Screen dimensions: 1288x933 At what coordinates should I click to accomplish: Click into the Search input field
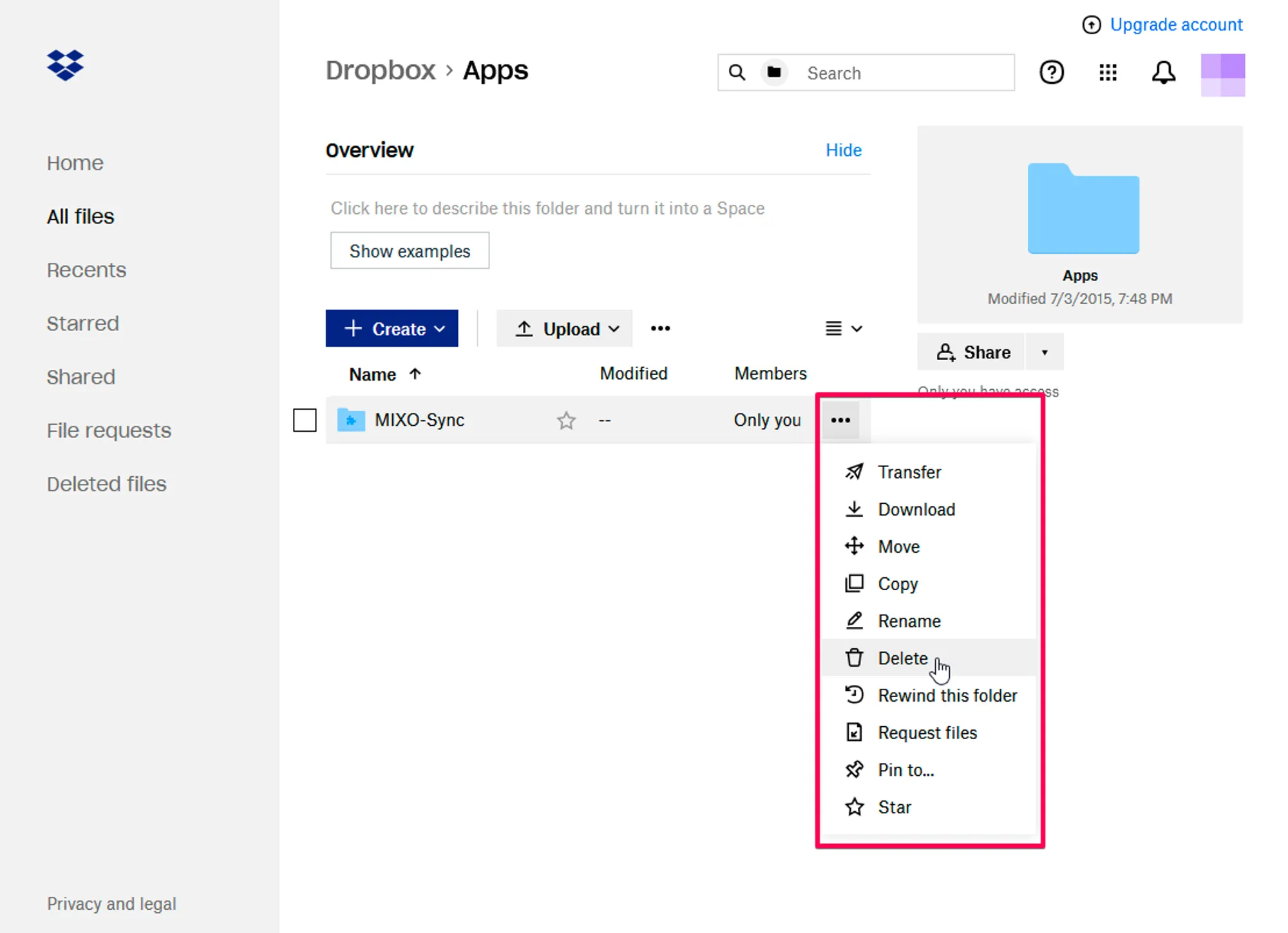pos(902,73)
